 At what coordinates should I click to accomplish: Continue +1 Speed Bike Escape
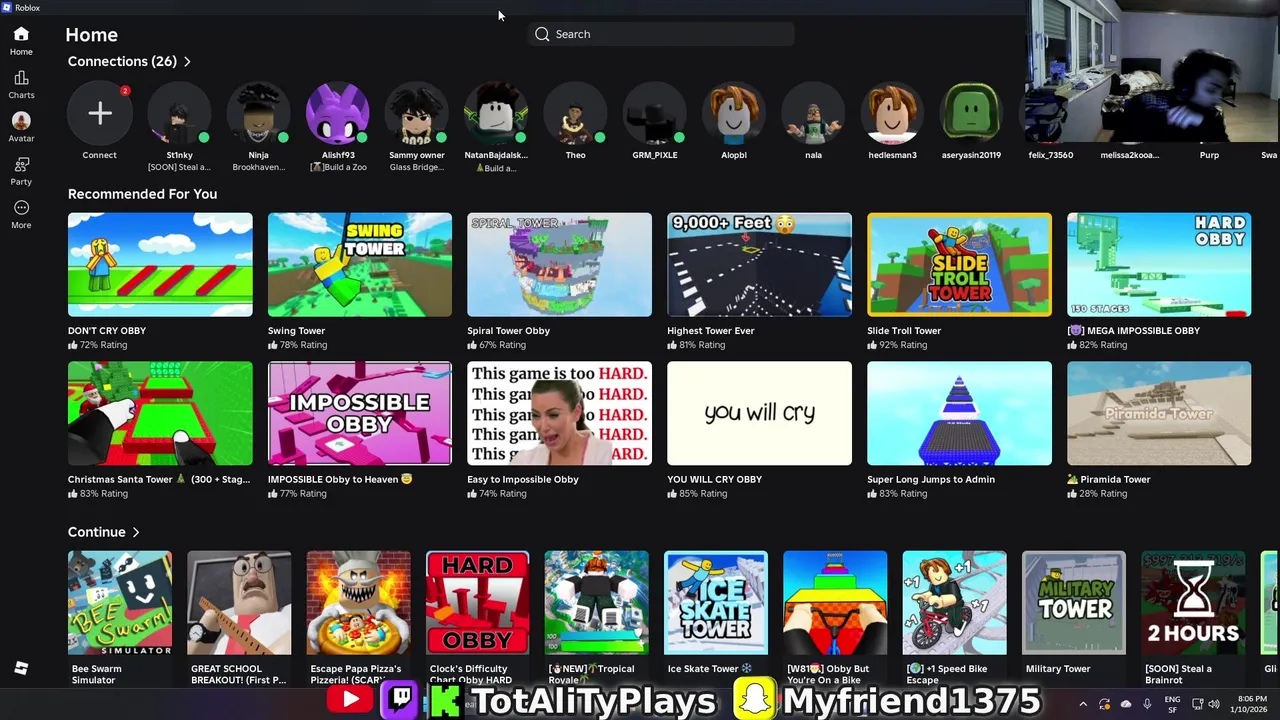coord(954,603)
